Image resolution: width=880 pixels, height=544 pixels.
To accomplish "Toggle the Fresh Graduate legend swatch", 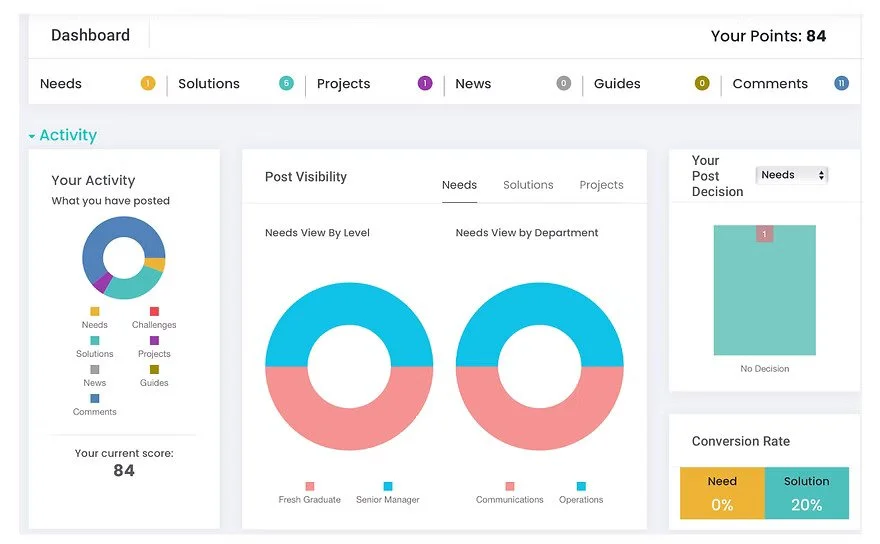I will [310, 486].
